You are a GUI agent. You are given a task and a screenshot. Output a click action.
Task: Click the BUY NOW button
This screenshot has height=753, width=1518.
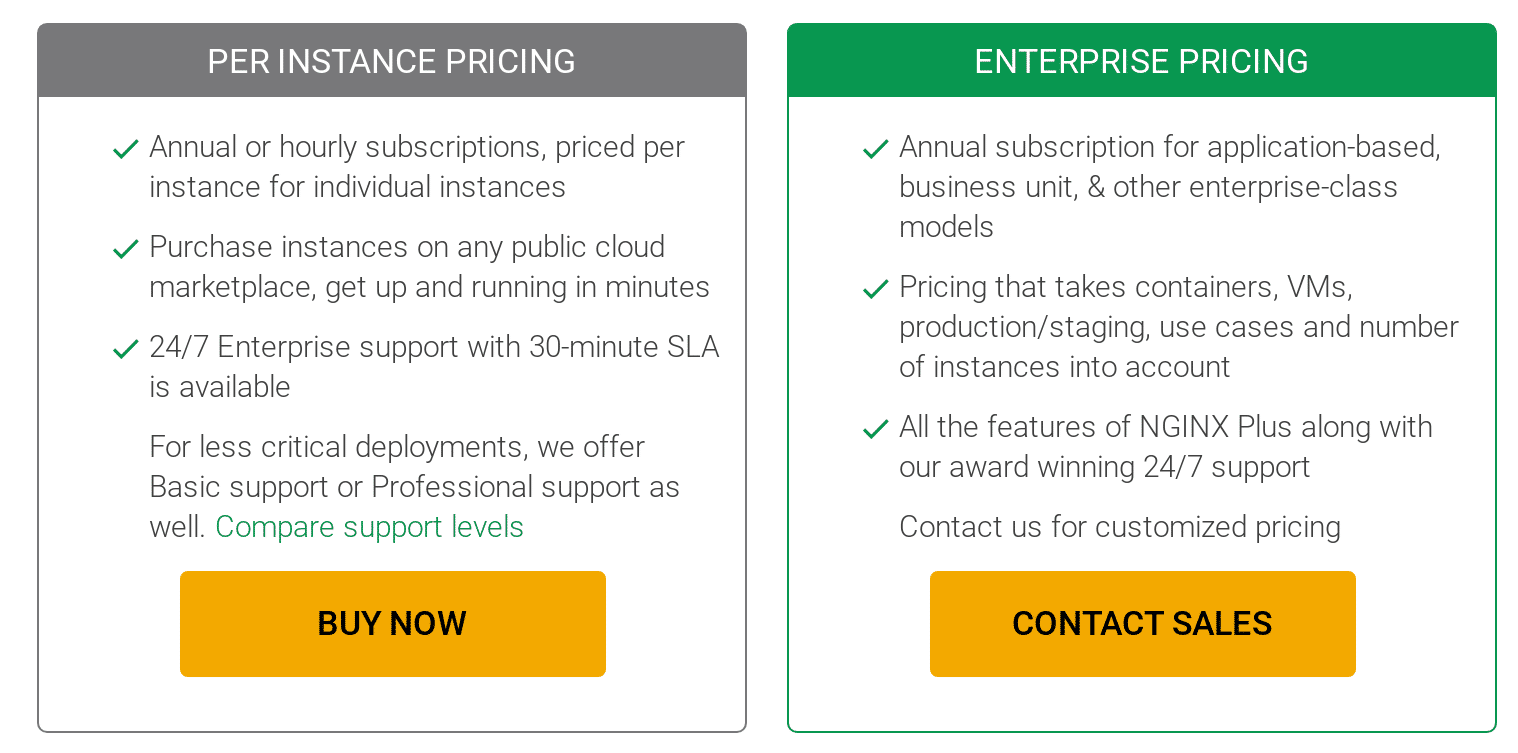tap(392, 623)
